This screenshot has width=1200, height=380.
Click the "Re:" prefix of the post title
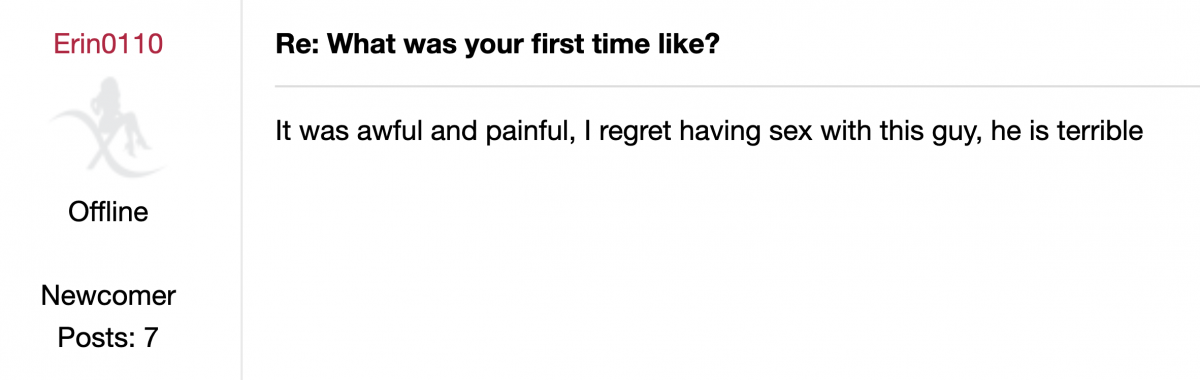(x=299, y=47)
